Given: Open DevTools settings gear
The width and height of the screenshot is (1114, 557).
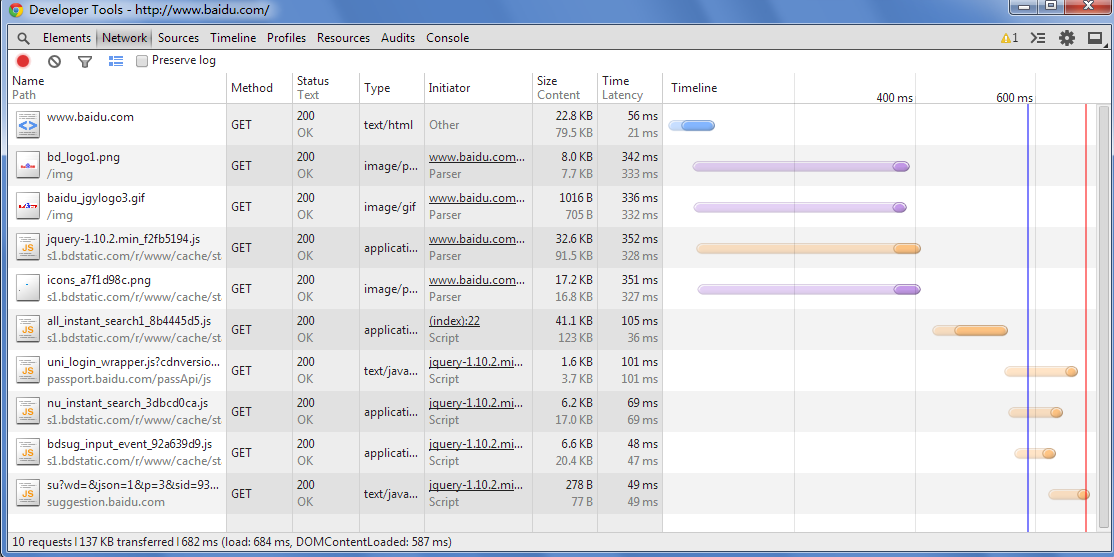Looking at the screenshot, I should (x=1067, y=38).
